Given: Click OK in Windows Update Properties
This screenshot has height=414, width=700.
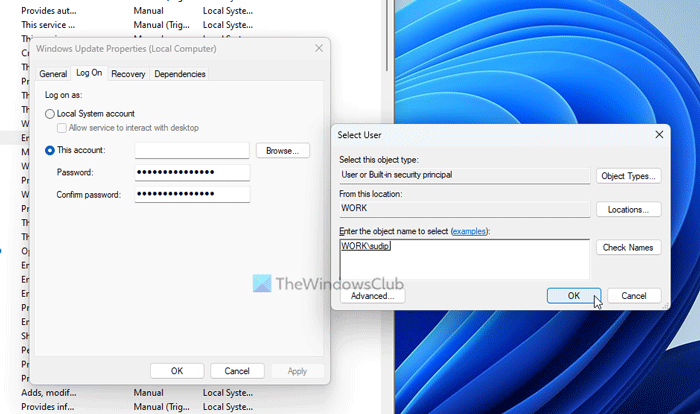Looking at the screenshot, I should coord(177,371).
